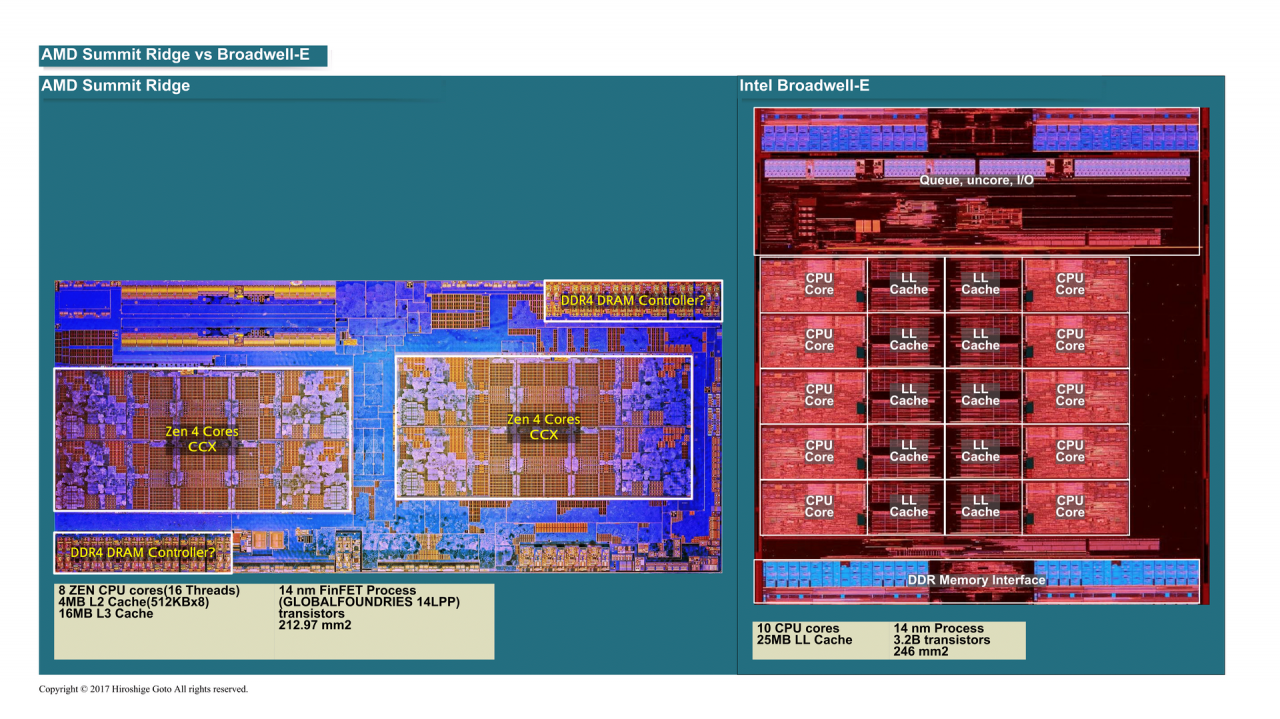The image size is (1280, 719).
Task: Click the "246 mm2" die size value
Action: tap(921, 651)
